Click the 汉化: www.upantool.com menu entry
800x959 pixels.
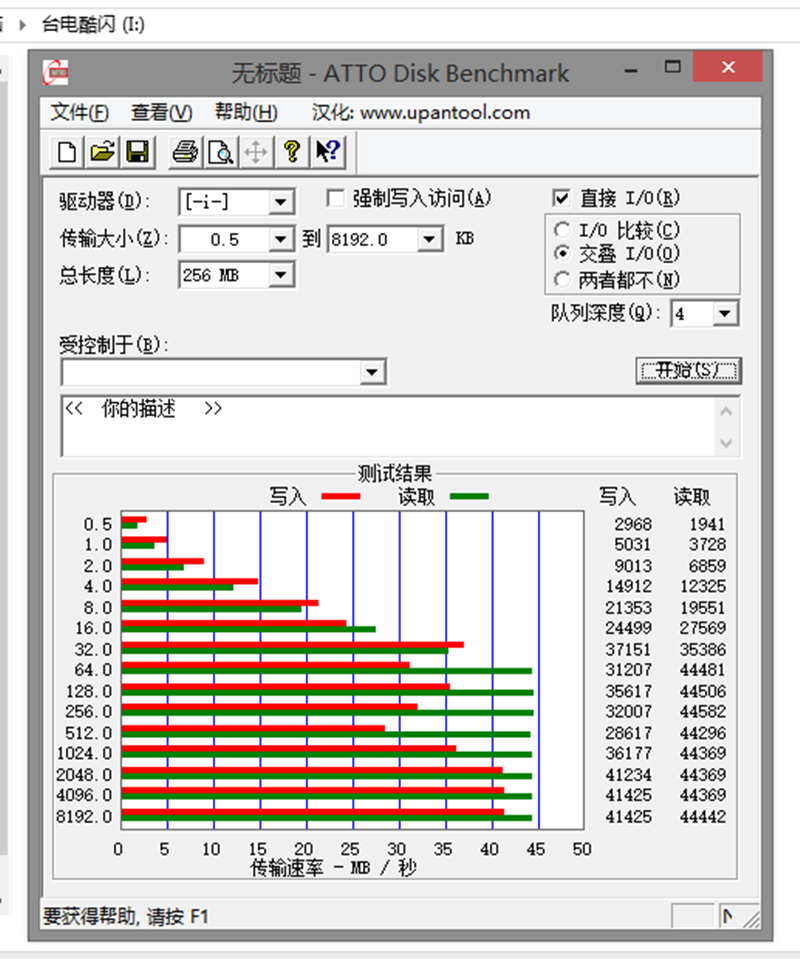click(421, 113)
